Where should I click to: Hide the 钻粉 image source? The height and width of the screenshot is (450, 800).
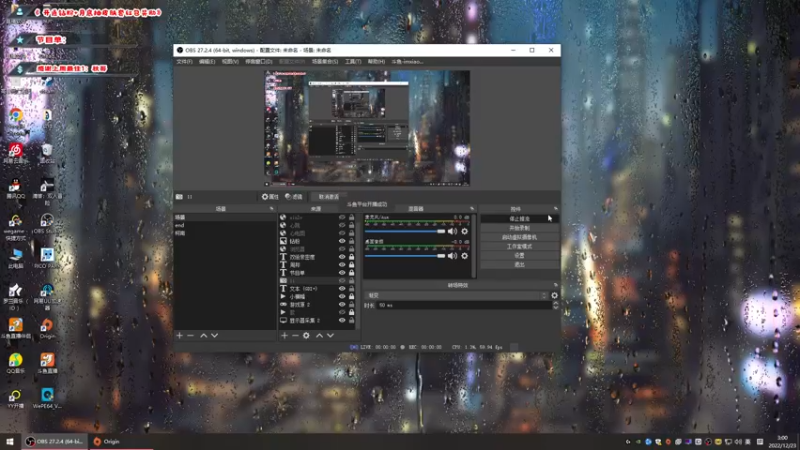(x=342, y=241)
